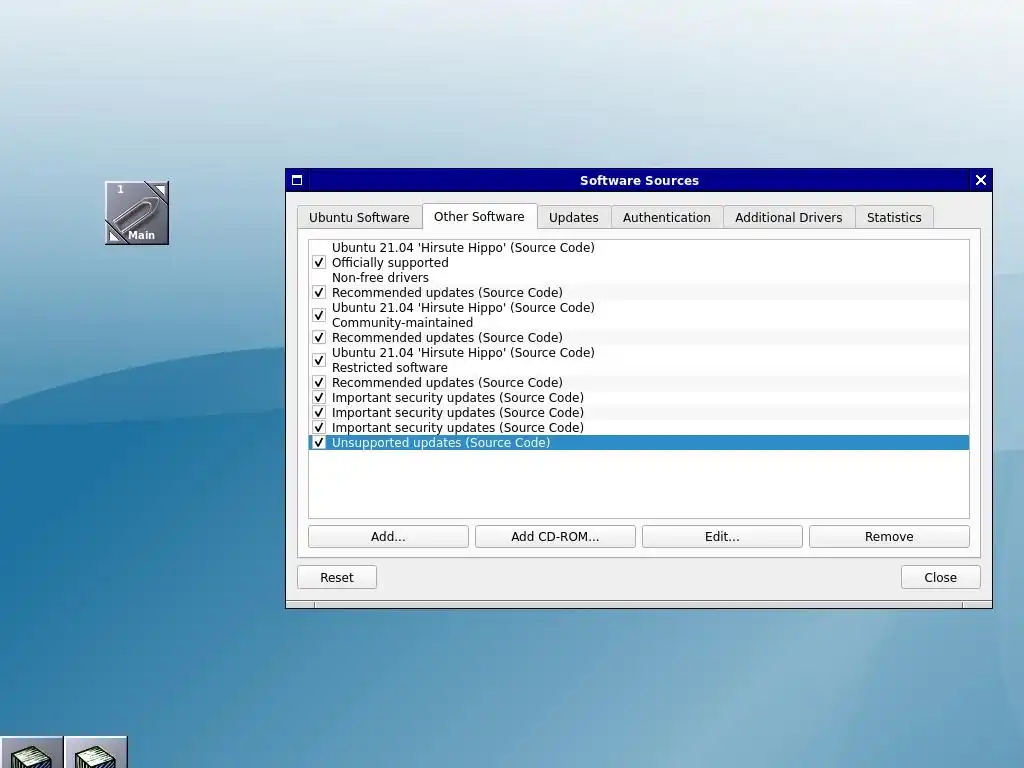Select the 'Officially supported' text row

[x=390, y=263]
